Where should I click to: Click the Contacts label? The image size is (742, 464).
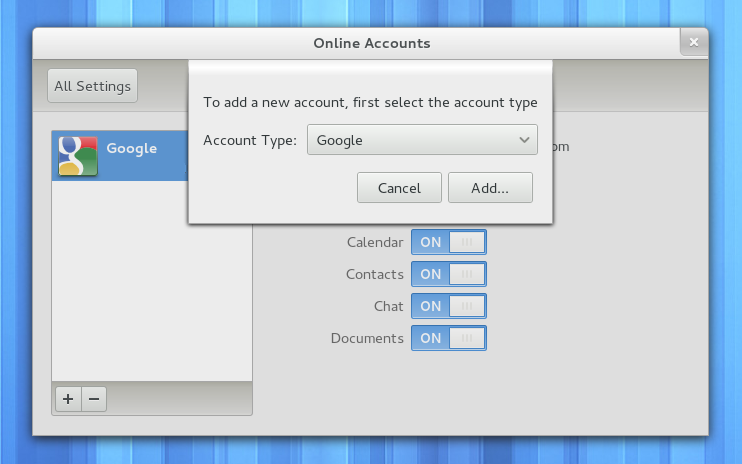tap(374, 274)
